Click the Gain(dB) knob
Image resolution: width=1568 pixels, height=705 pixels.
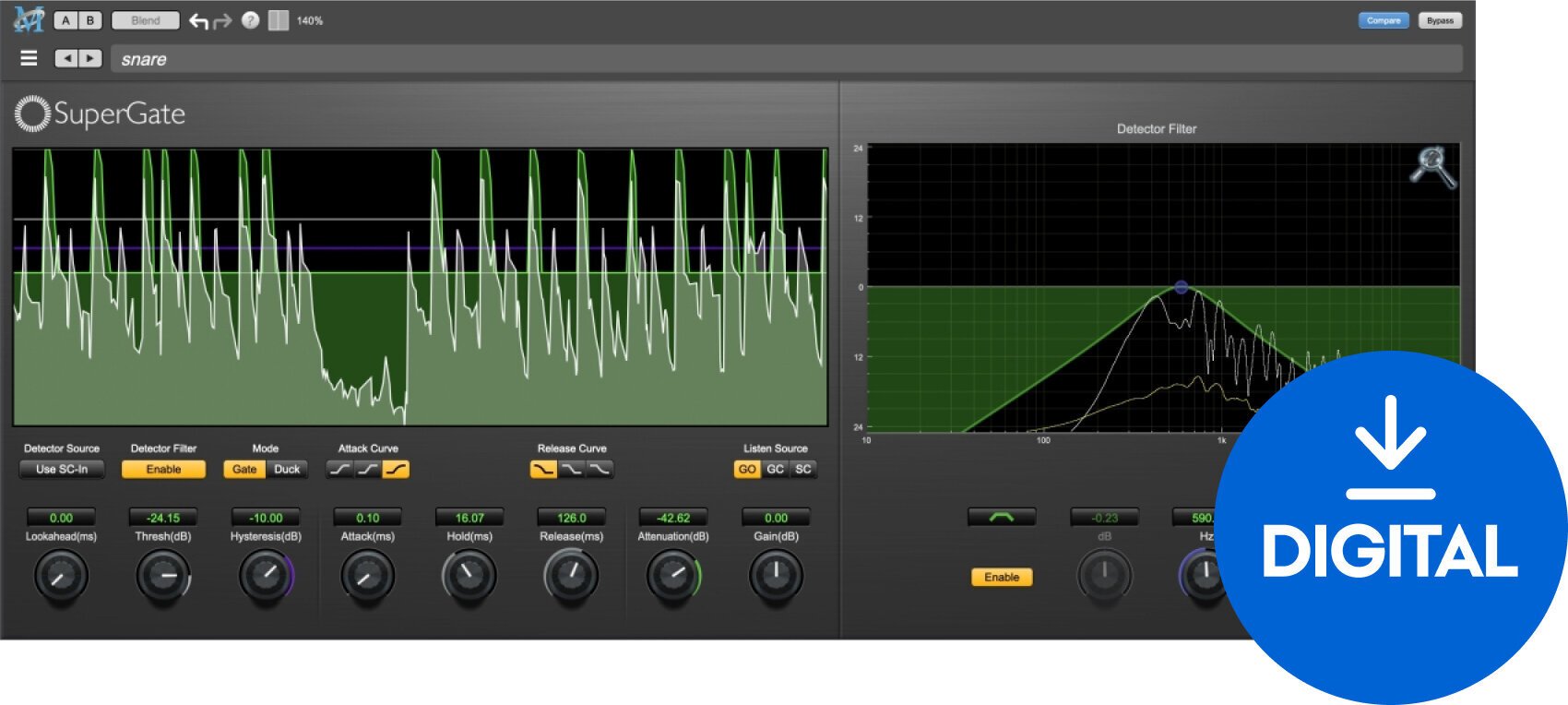[x=776, y=576]
